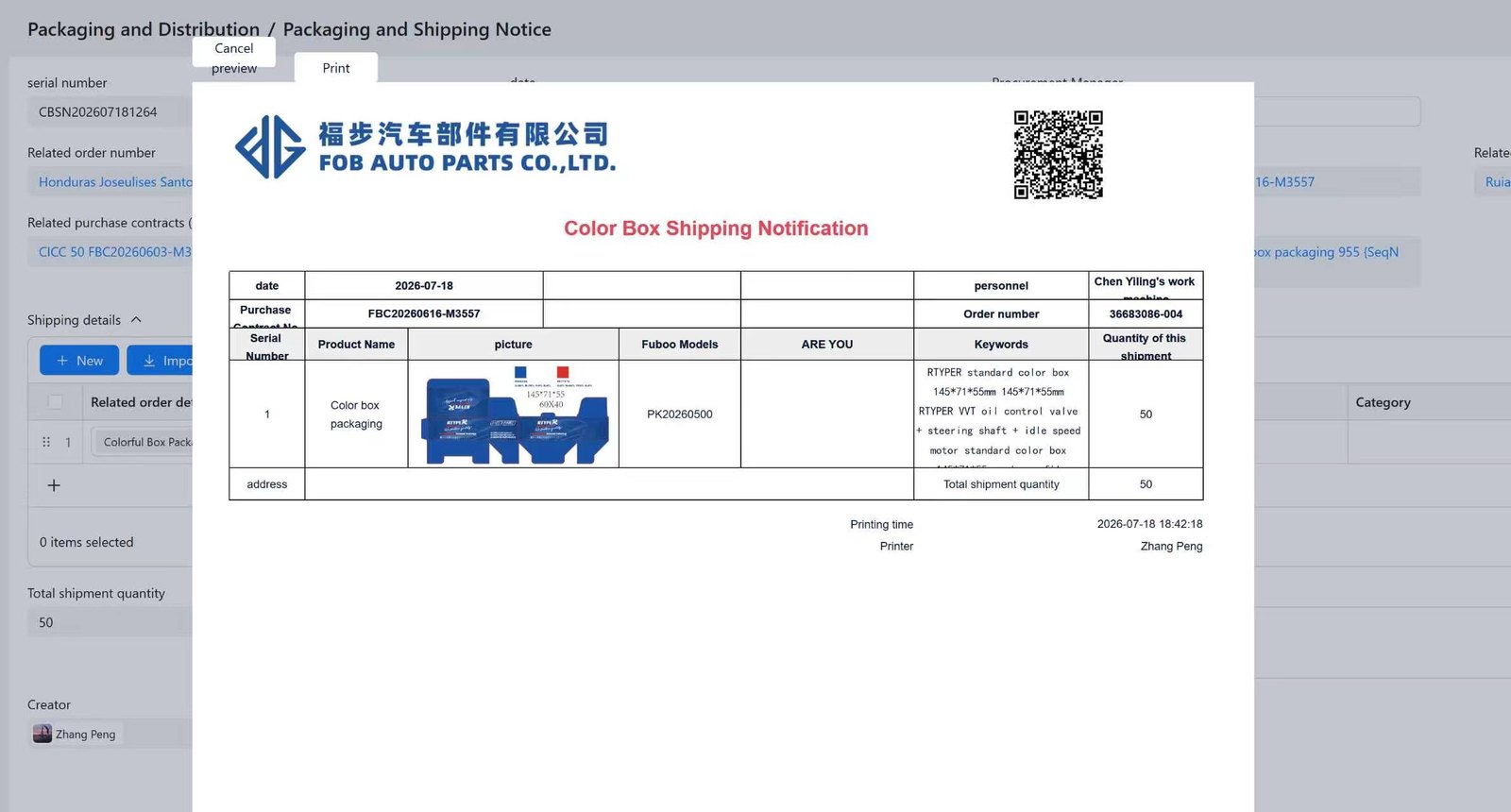Open the Honduras Joseulises related order link
1511x812 pixels.
115,182
